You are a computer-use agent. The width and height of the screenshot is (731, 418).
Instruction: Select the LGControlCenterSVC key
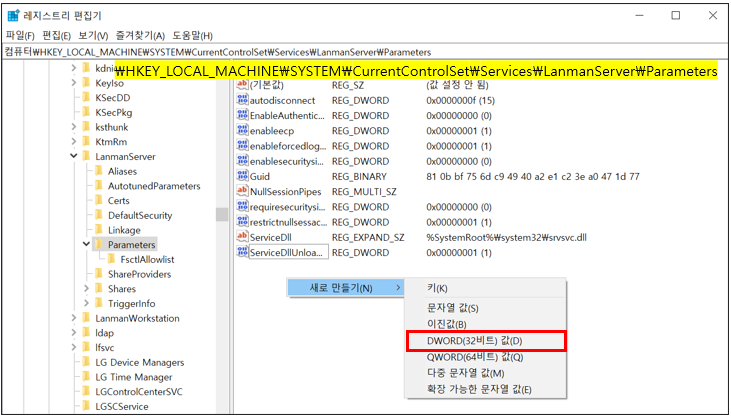[x=139, y=391]
